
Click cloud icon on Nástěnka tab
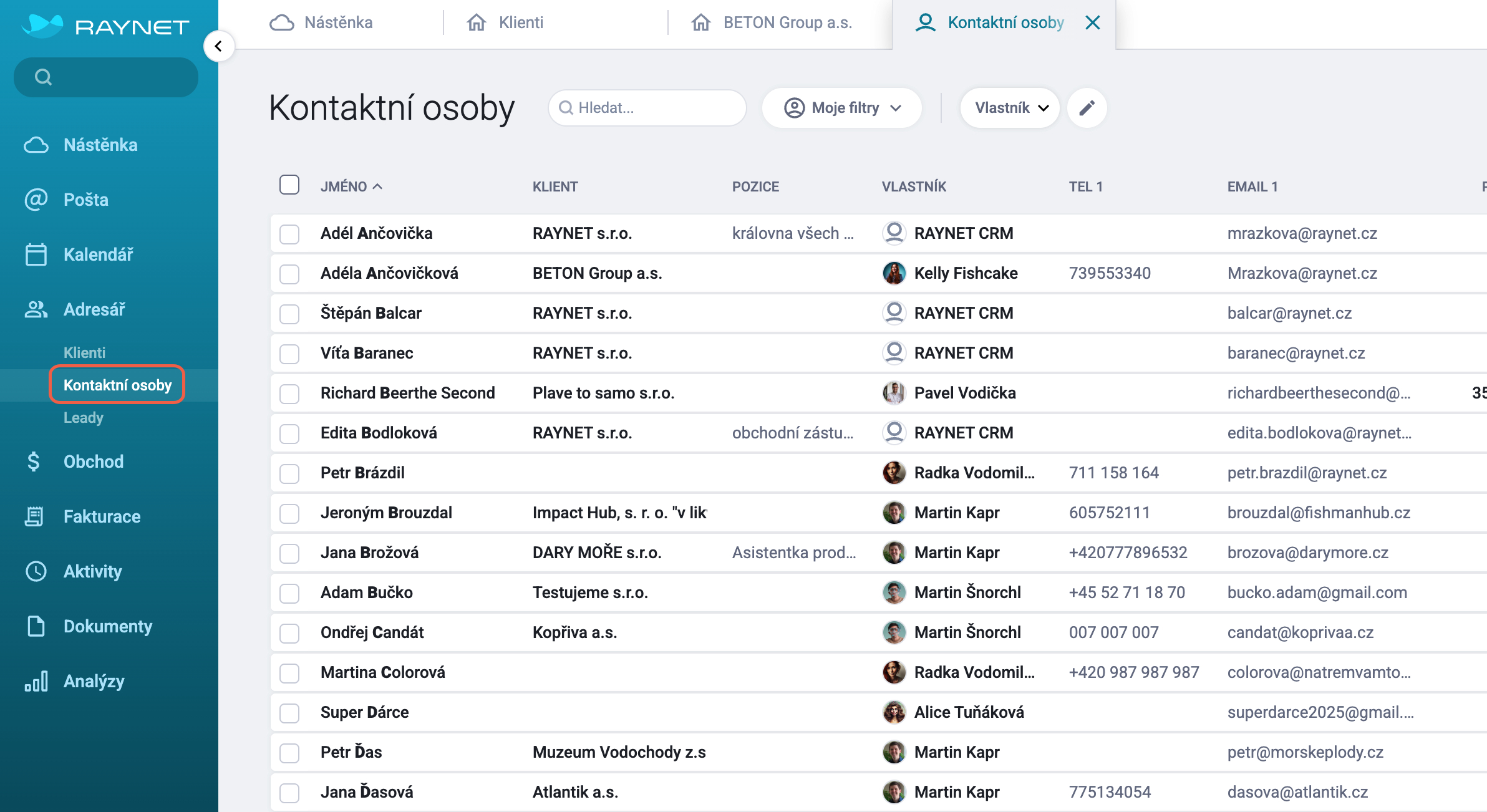pos(282,22)
